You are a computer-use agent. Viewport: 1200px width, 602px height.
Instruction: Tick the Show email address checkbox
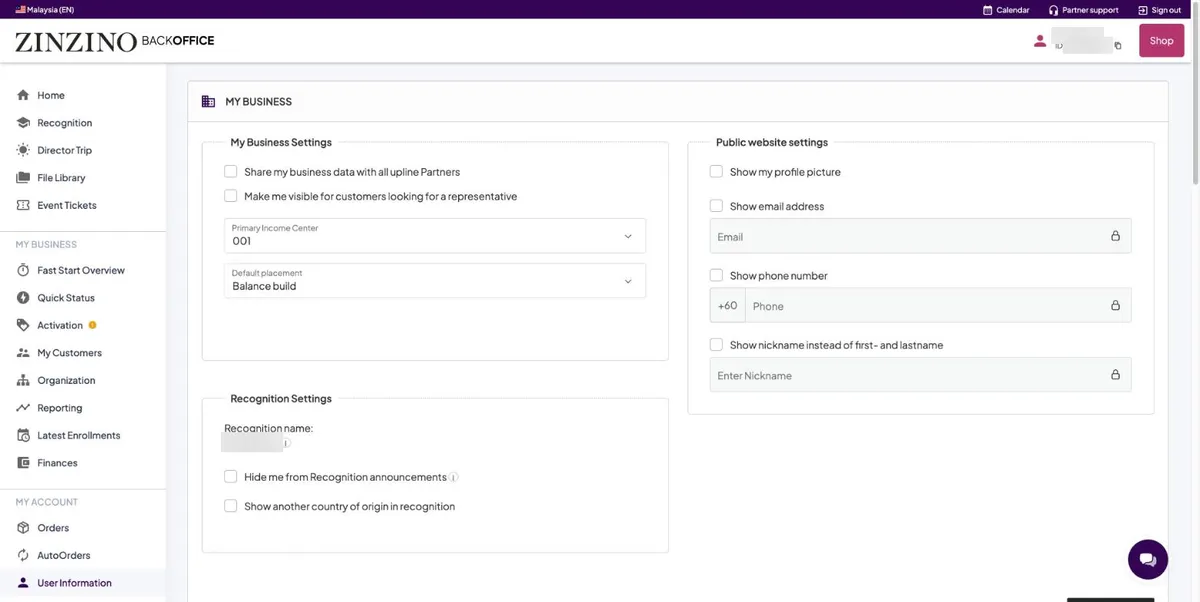tap(716, 206)
